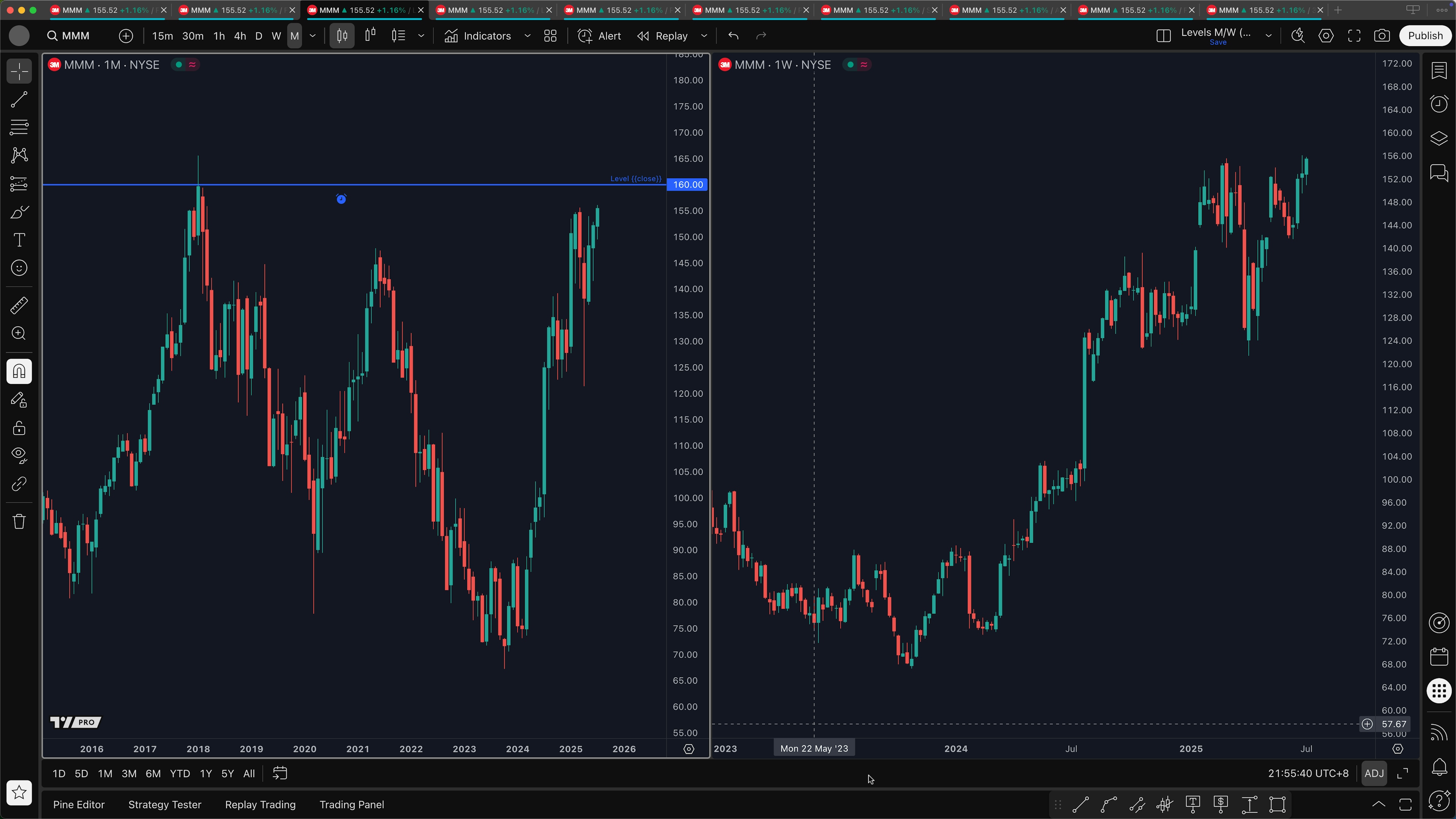
Task: Toggle stay in drawing mode
Action: click(19, 400)
